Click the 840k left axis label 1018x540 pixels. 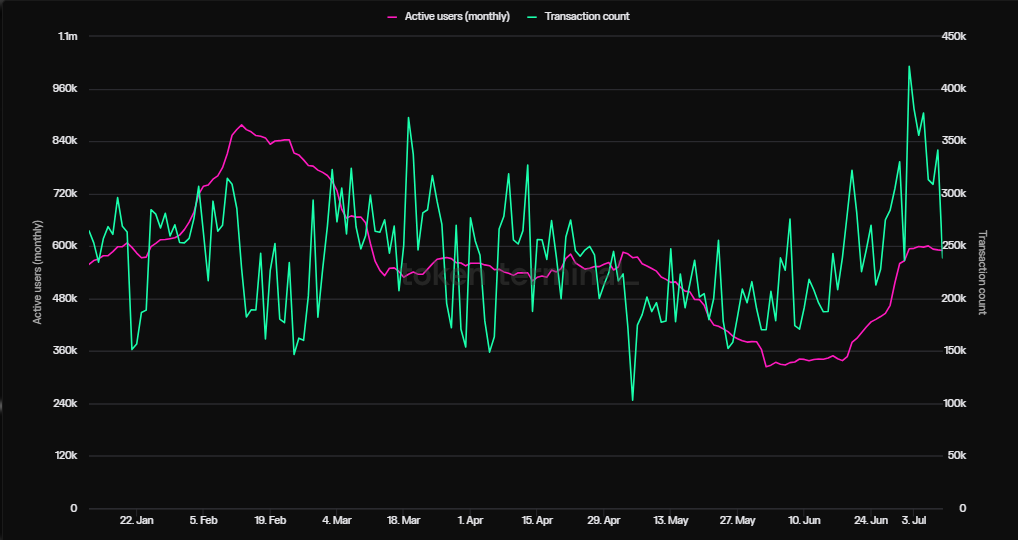point(66,141)
